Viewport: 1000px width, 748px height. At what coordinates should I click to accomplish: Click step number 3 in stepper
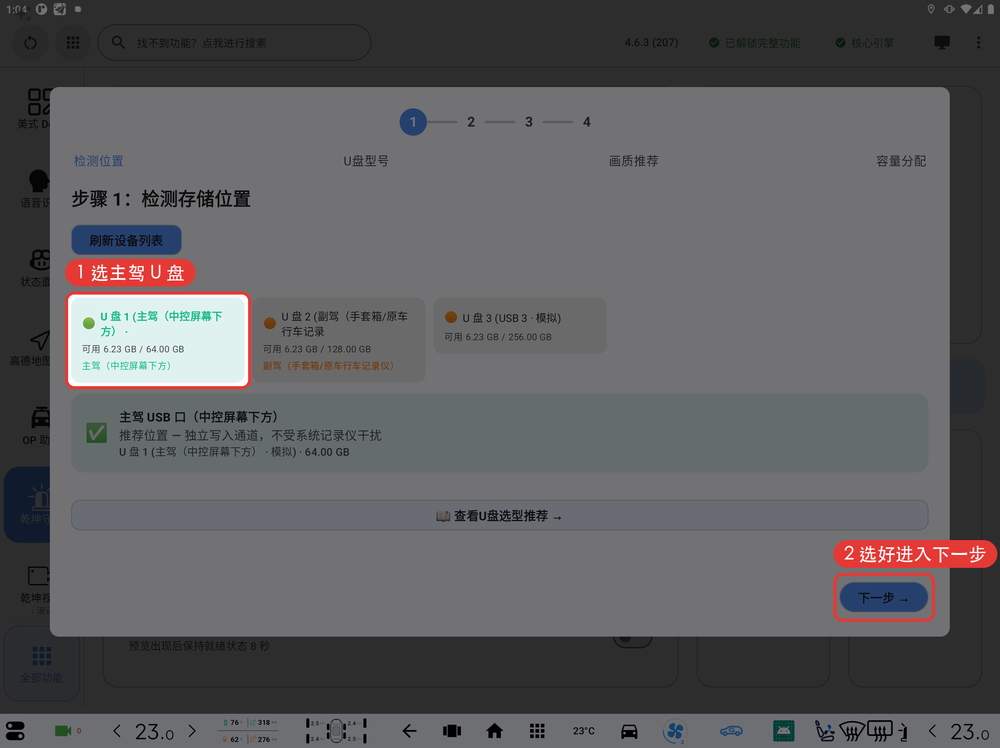tap(529, 122)
